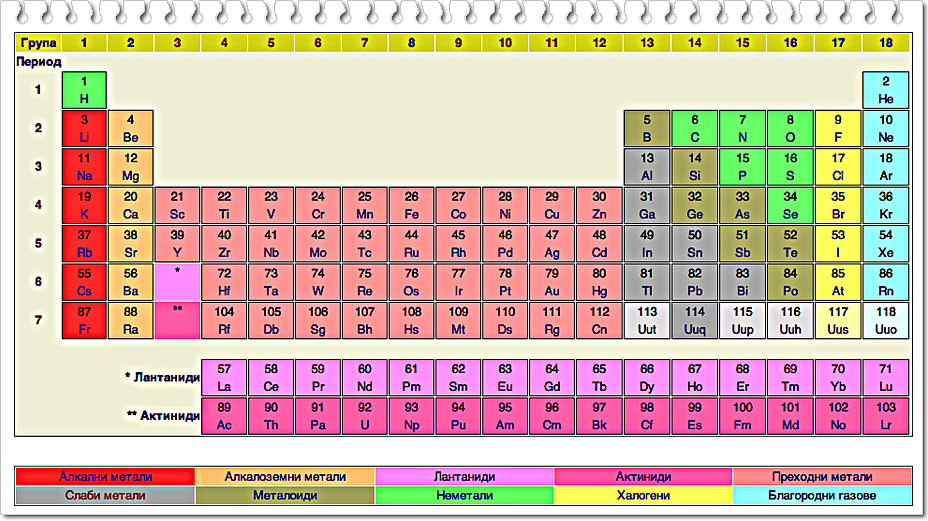Screen dimensions: 928x521
Task: Click the Iron (Fe) element
Action: point(411,205)
